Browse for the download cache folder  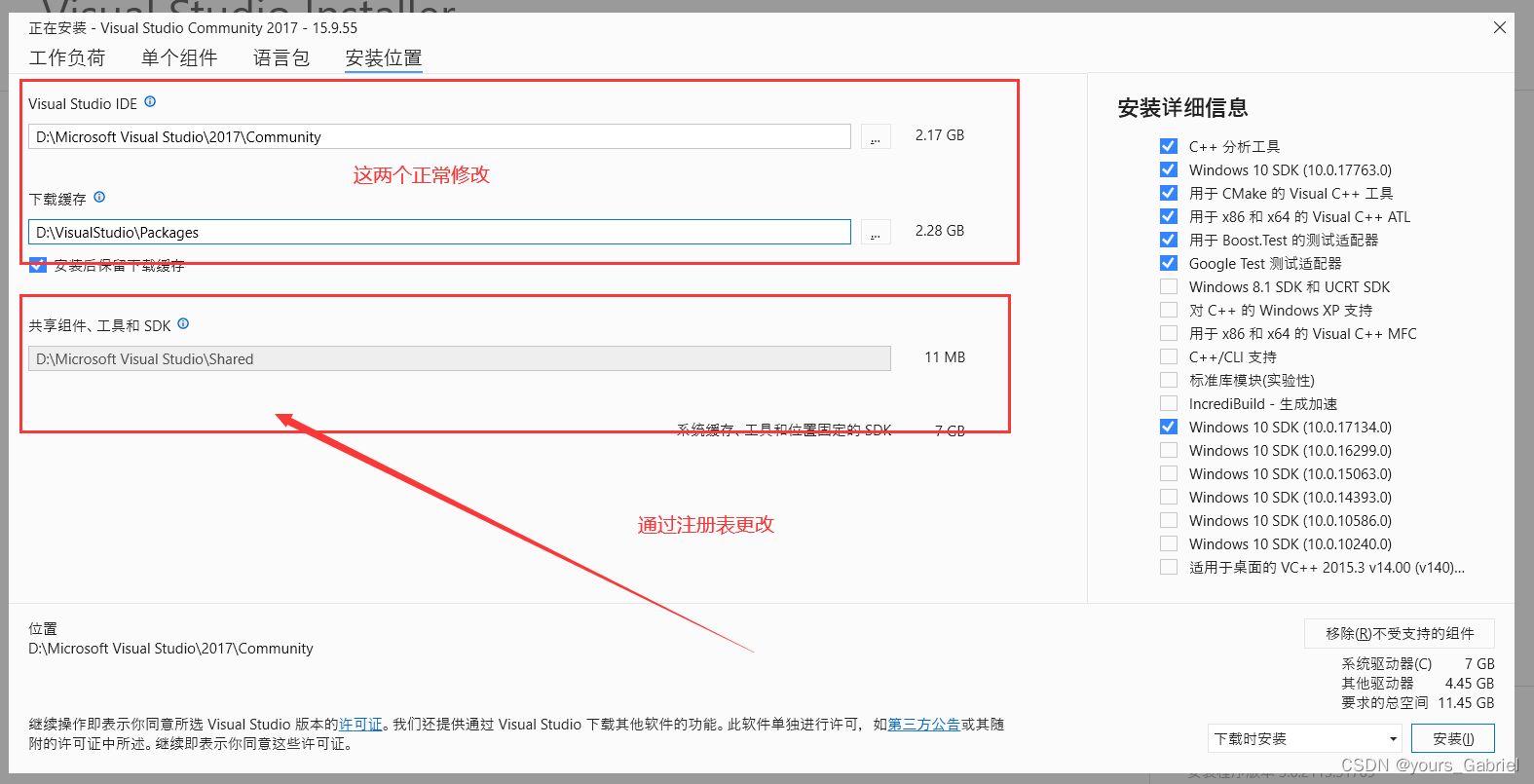[x=876, y=232]
